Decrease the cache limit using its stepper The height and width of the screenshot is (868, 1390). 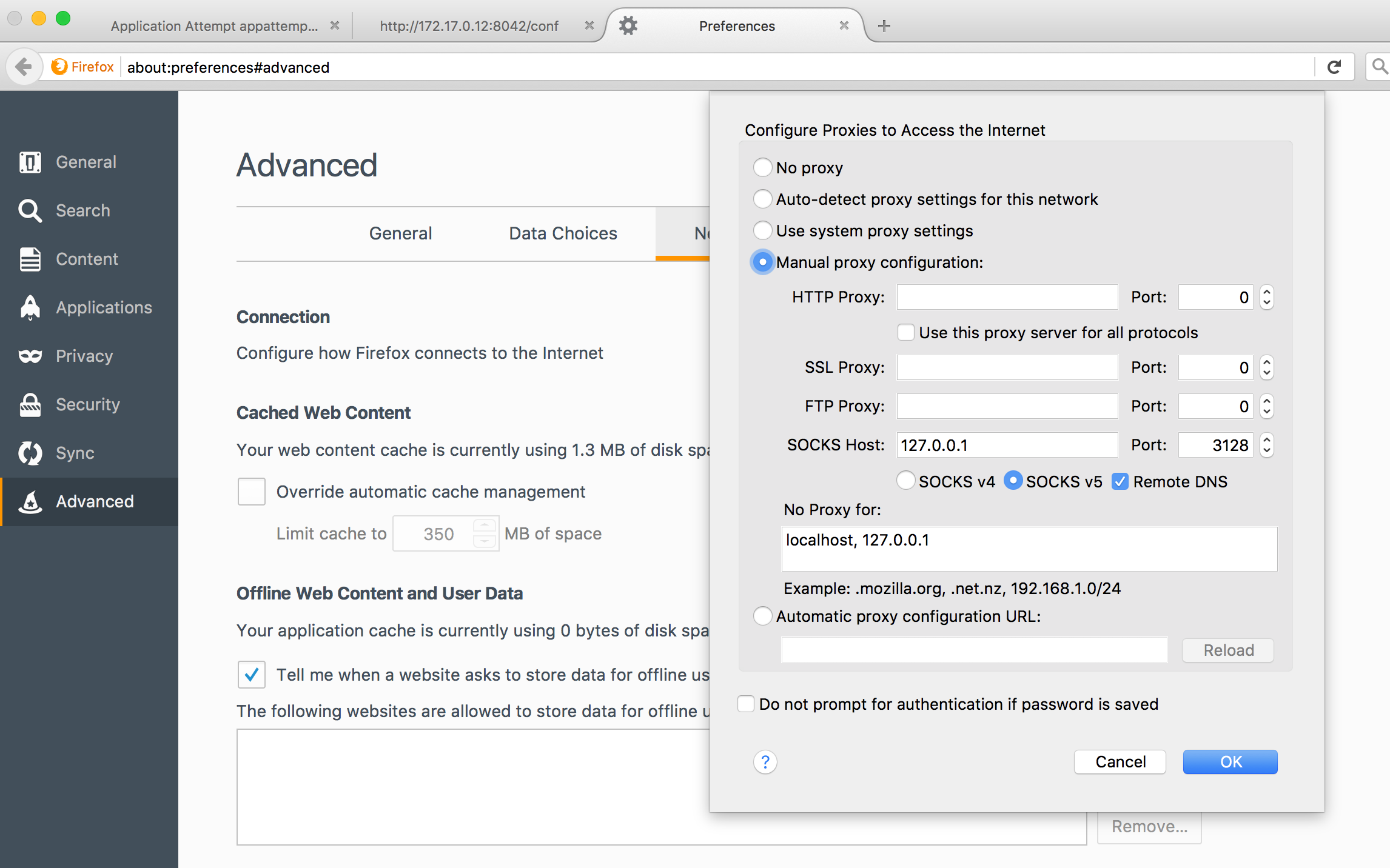pos(483,540)
